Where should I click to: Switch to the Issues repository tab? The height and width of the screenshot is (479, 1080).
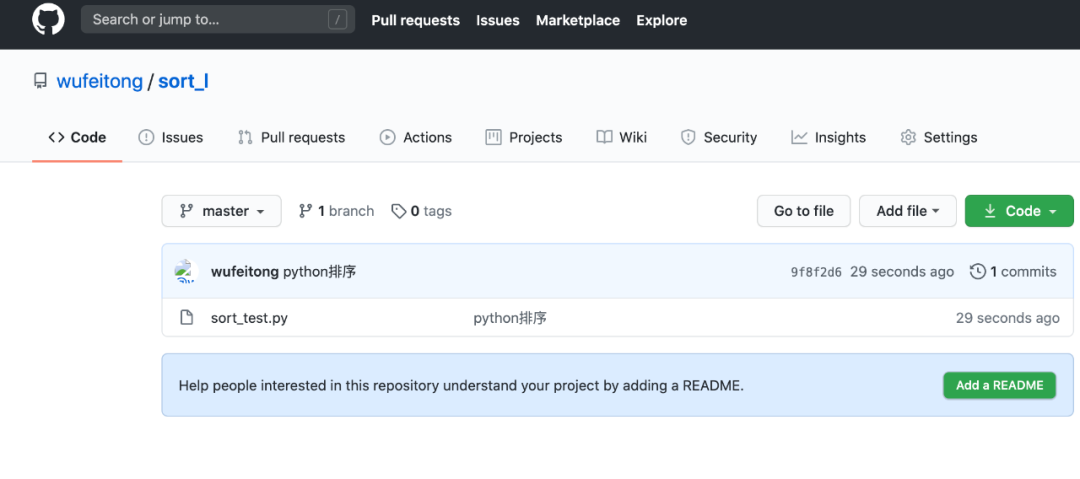pos(171,138)
